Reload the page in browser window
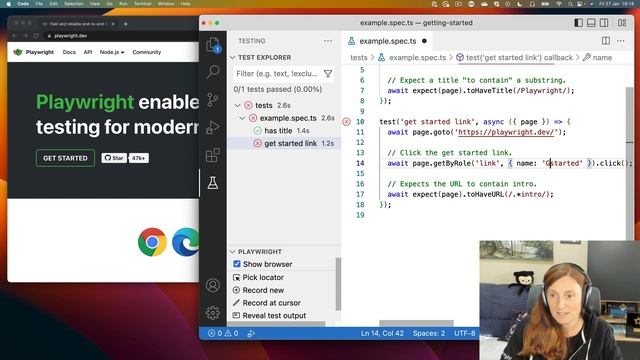Viewport: 640px width, 360px height. tap(36, 36)
